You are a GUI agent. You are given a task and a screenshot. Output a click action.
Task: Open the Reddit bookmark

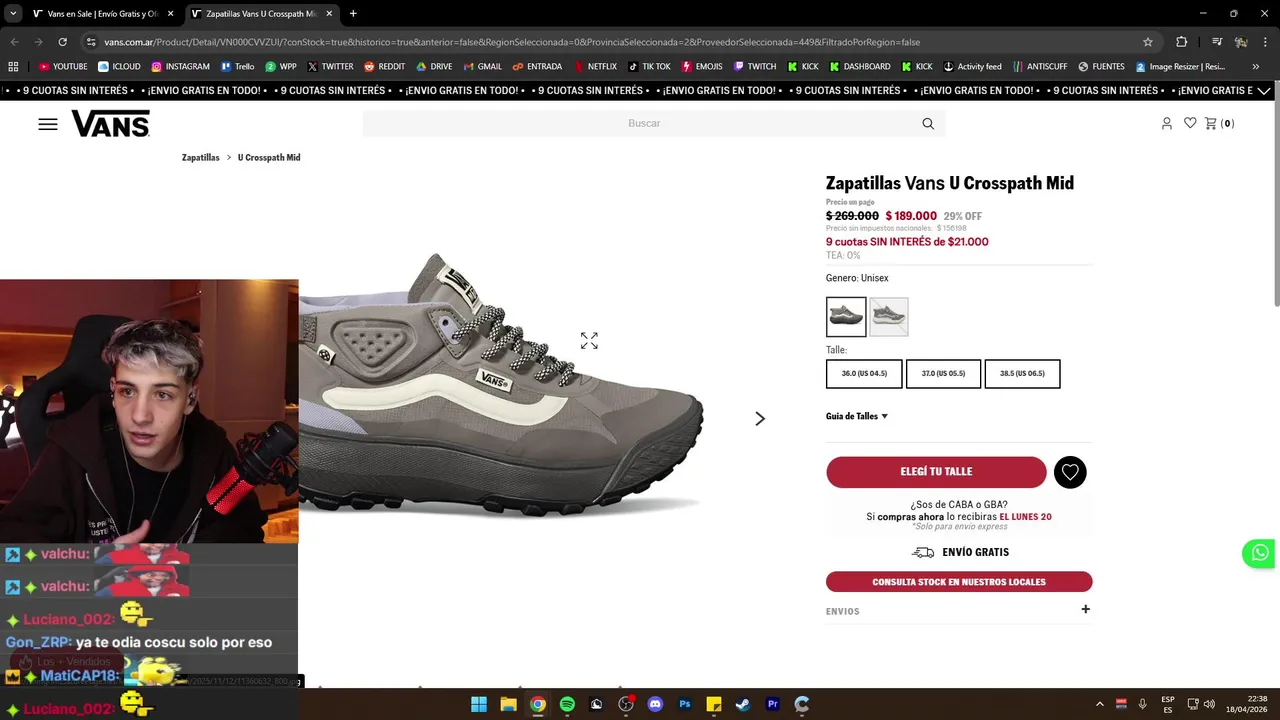[385, 67]
